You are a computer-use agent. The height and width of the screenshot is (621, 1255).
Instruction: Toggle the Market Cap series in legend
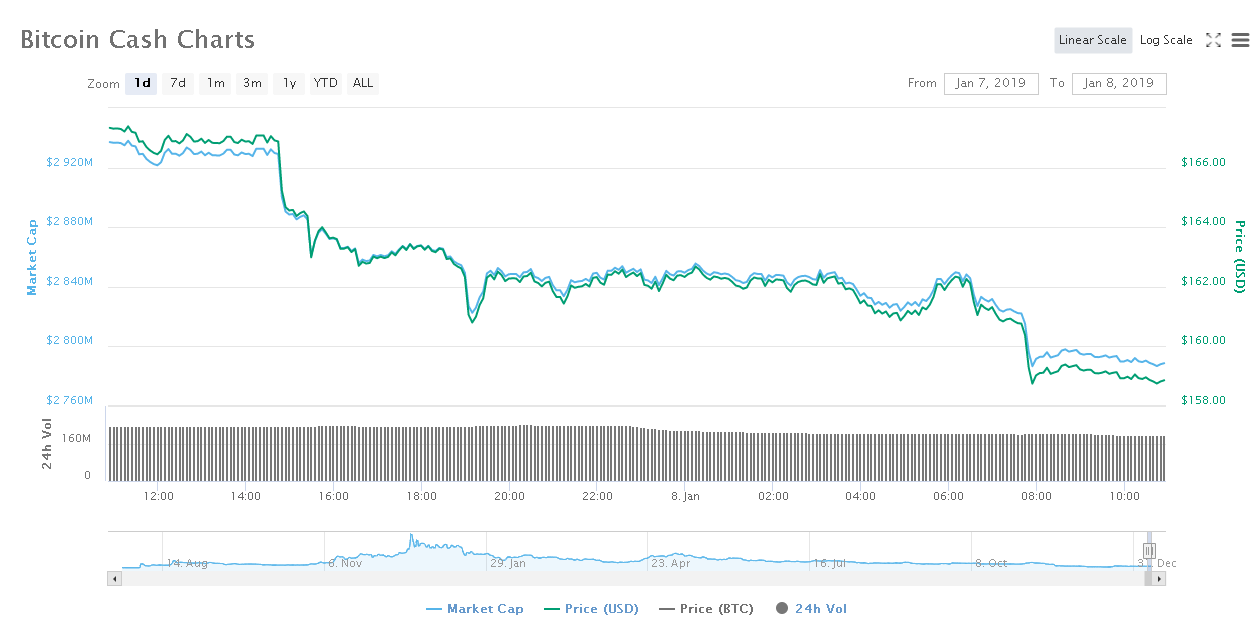click(474, 608)
